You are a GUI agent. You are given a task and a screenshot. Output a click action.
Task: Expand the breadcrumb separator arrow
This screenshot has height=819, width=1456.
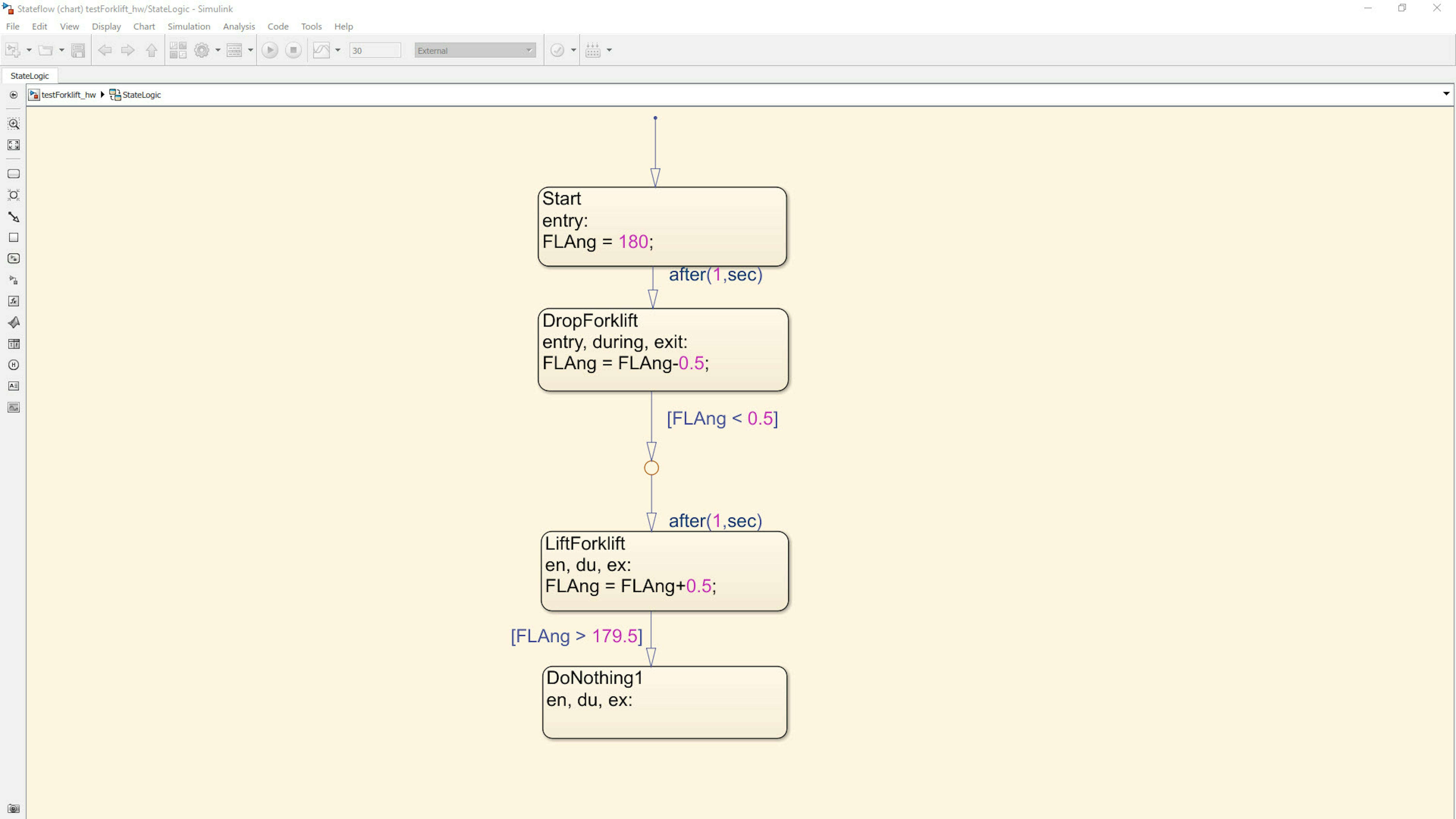(x=102, y=95)
